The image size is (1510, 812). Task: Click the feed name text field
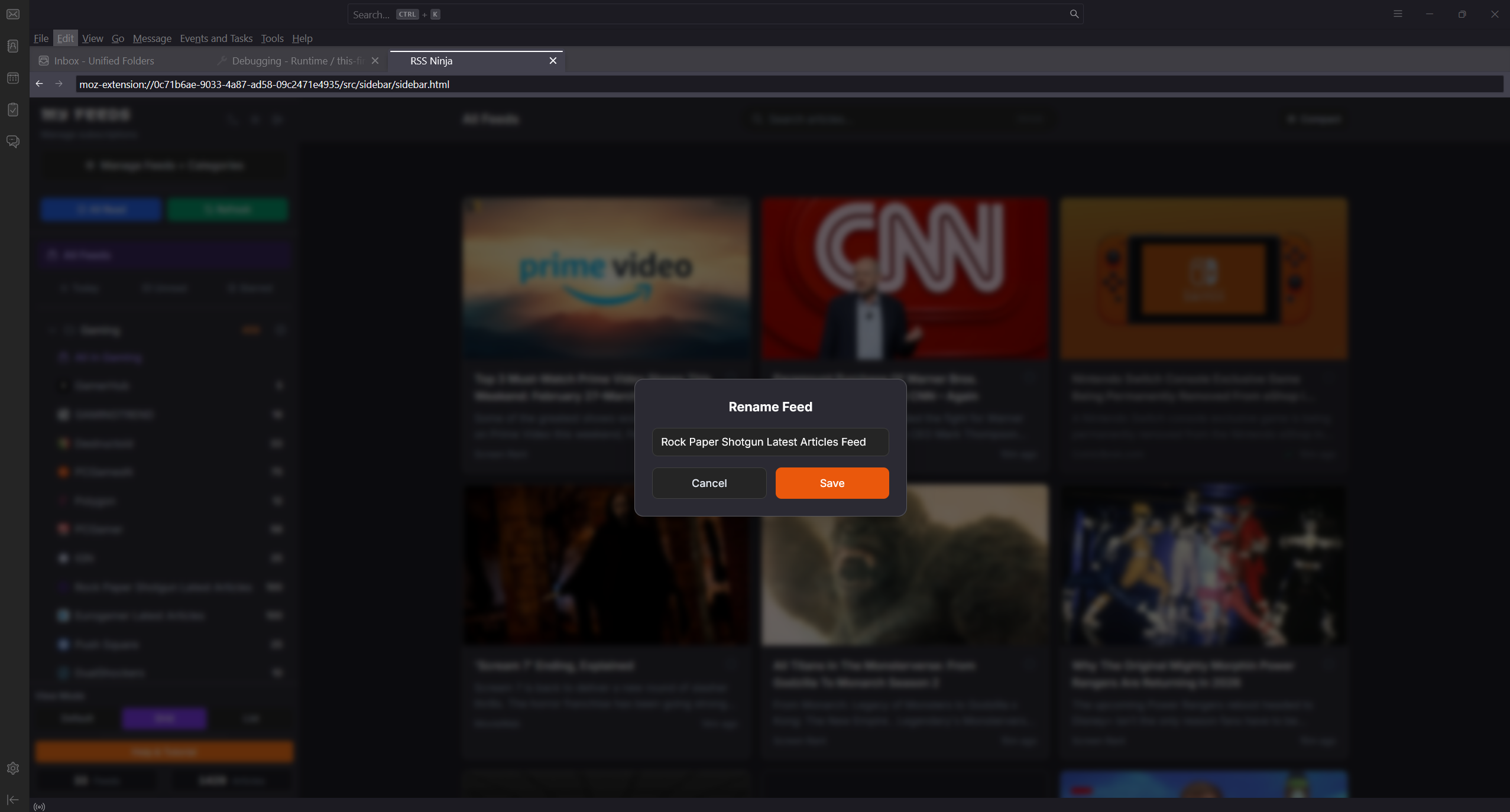(770, 442)
